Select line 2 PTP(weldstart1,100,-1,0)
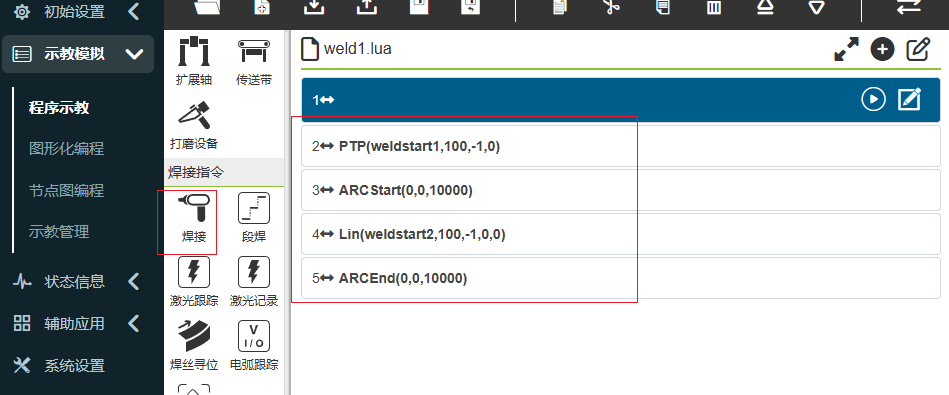The width and height of the screenshot is (949, 395). pos(621,146)
